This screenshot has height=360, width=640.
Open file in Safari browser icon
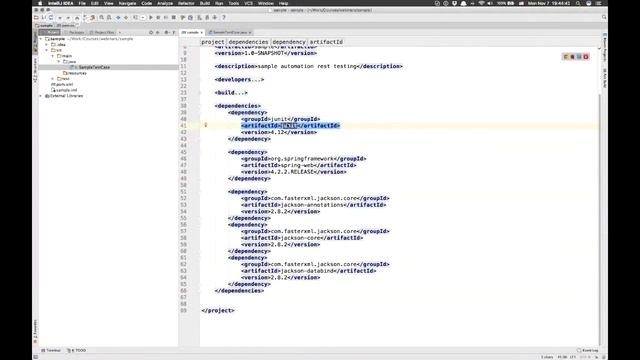click(x=579, y=57)
